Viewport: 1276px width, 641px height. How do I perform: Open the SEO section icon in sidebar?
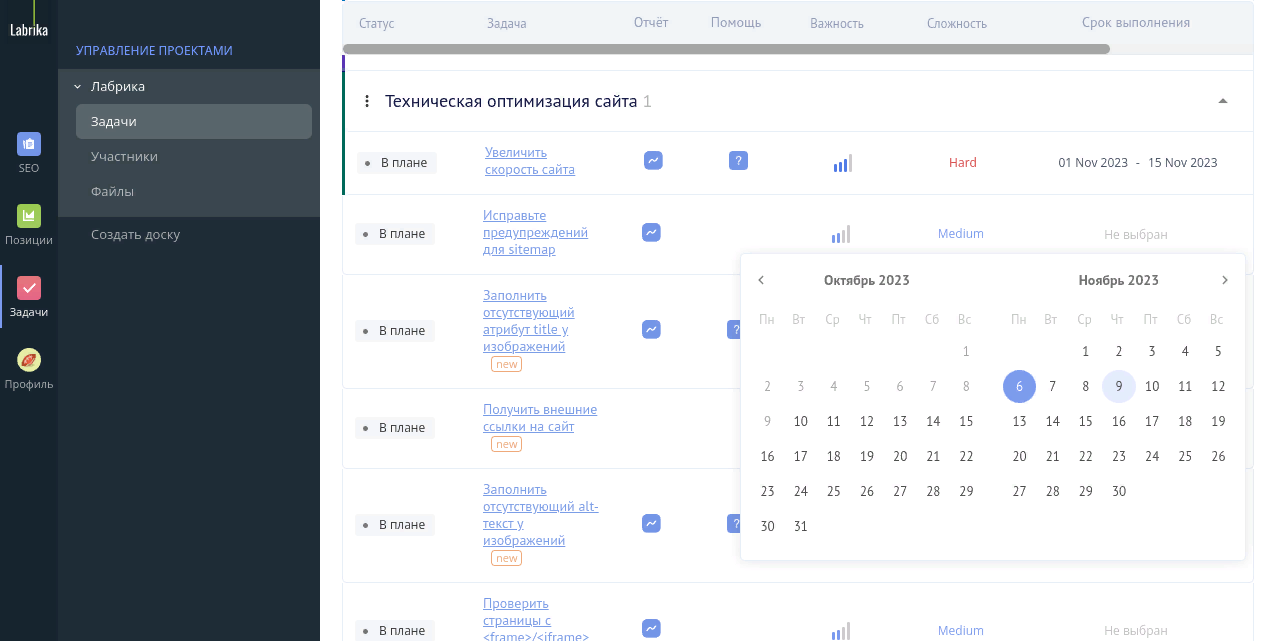(x=29, y=144)
